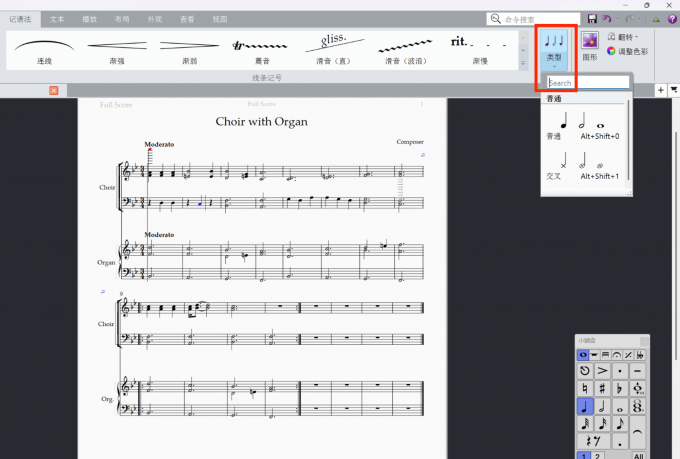Expand the lines gallery fully
Viewport: 680px width, 459px height.
(x=523, y=64)
